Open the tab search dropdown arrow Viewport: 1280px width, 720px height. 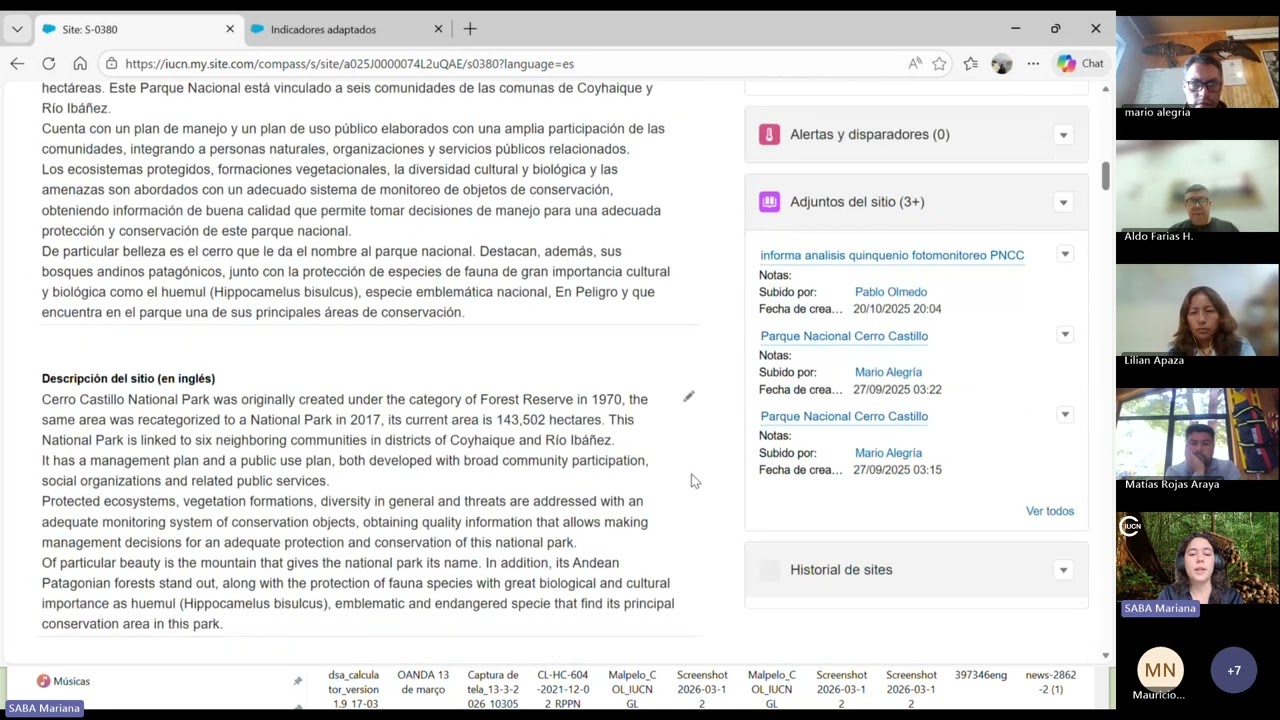point(17,29)
